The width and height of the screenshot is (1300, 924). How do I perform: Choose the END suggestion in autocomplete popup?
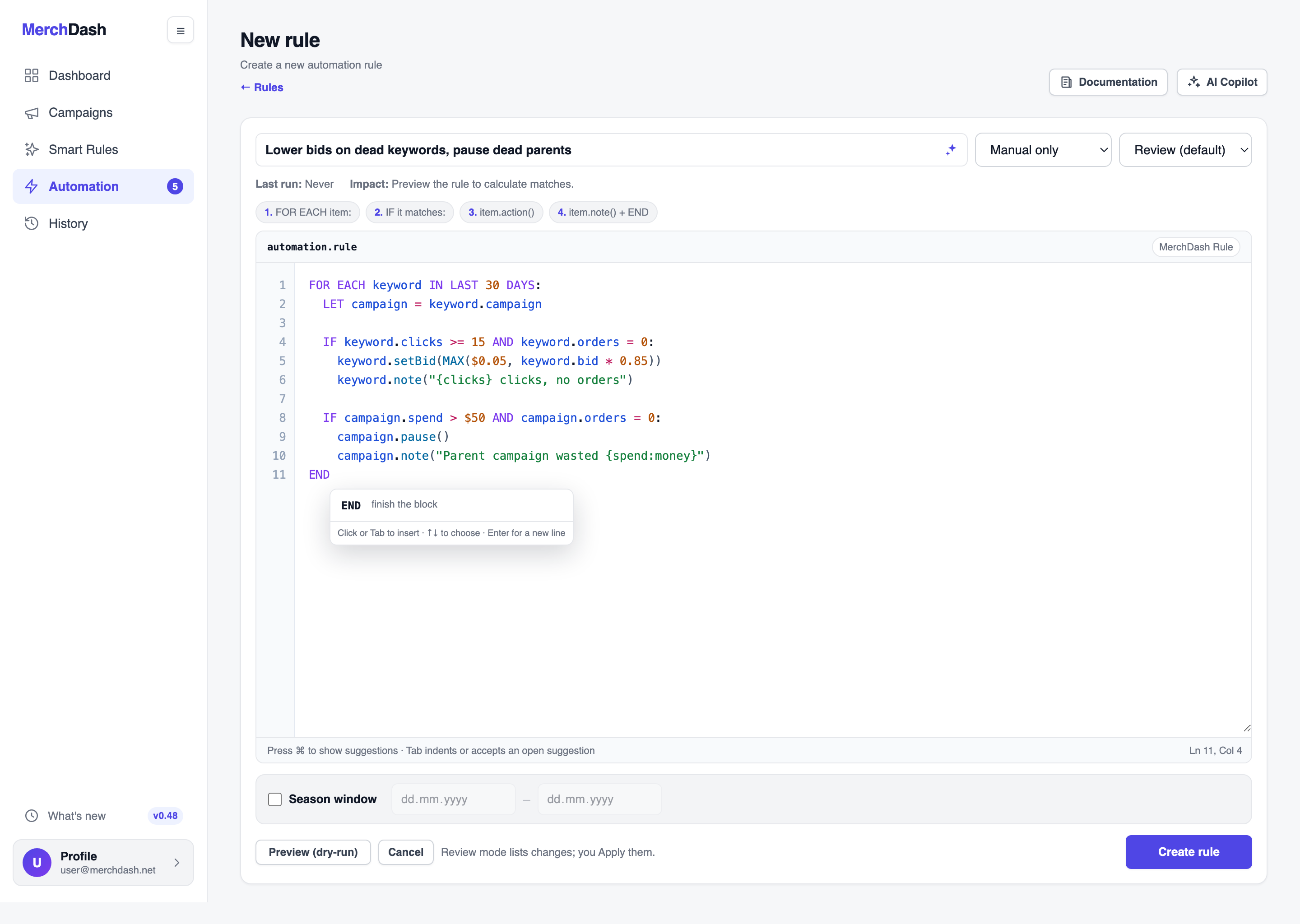click(x=451, y=505)
